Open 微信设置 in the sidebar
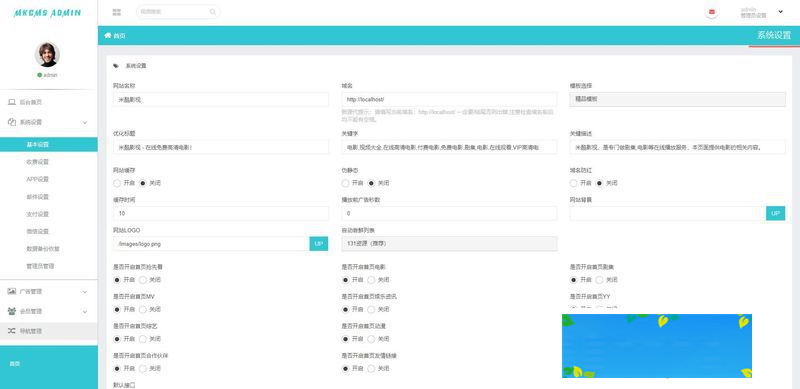 pyautogui.click(x=37, y=231)
